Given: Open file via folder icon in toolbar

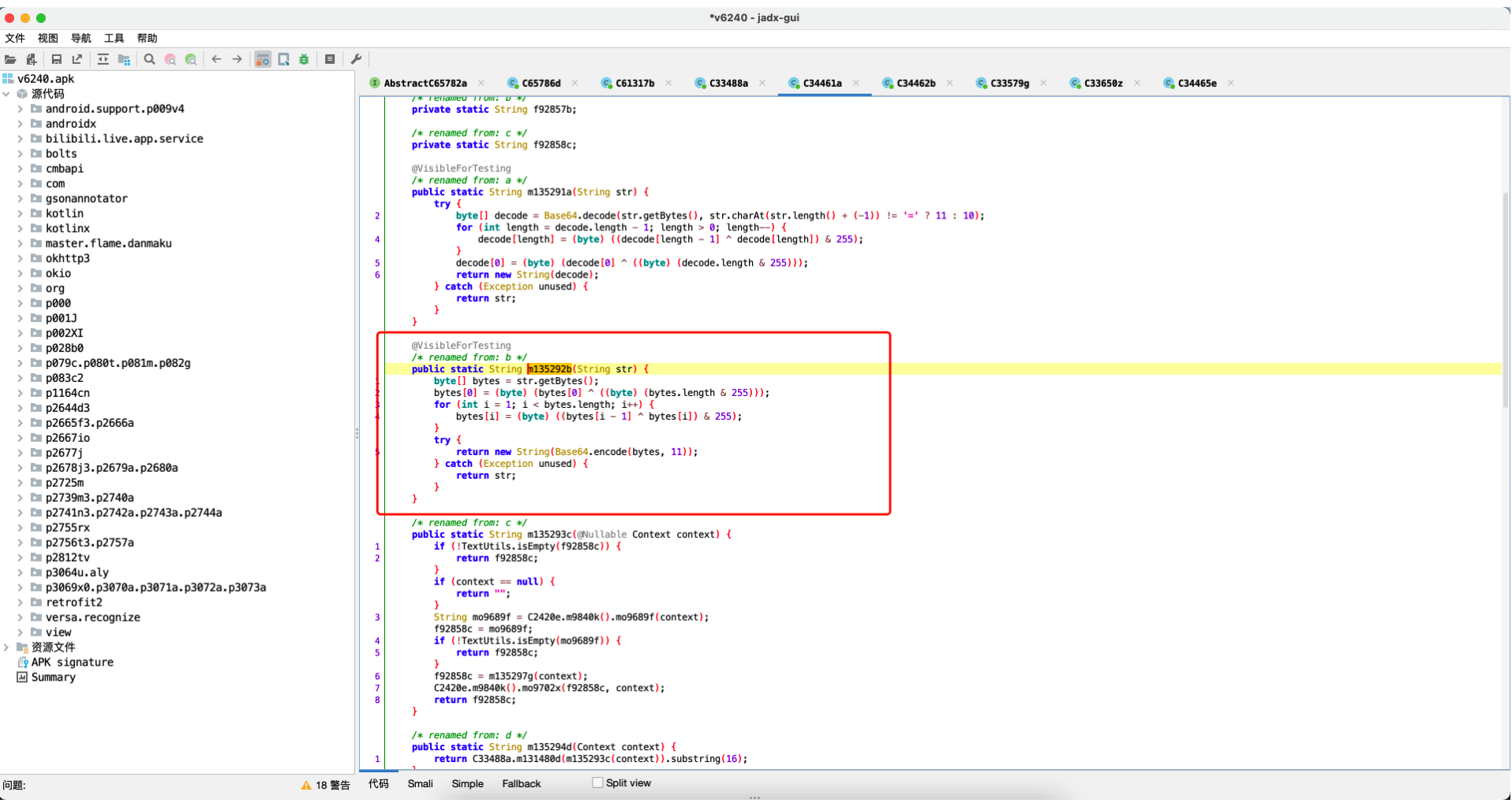Looking at the screenshot, I should tap(10, 59).
